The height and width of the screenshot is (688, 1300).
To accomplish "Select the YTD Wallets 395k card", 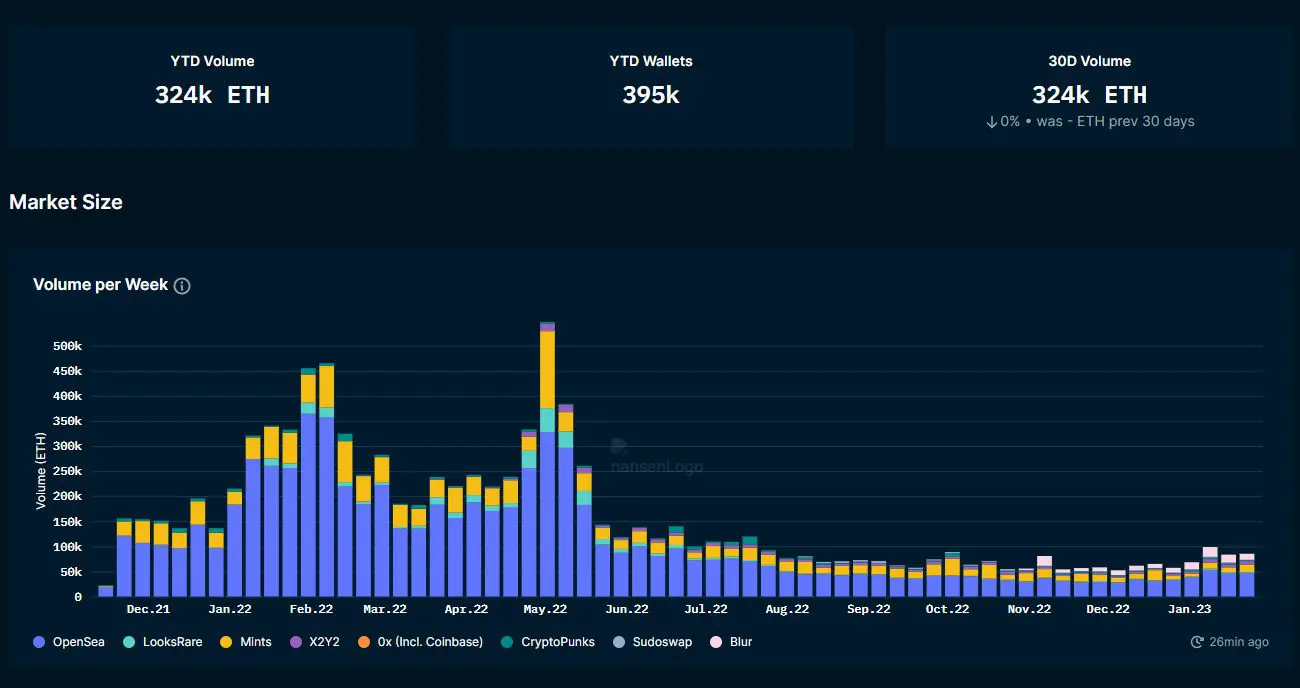I will (651, 87).
